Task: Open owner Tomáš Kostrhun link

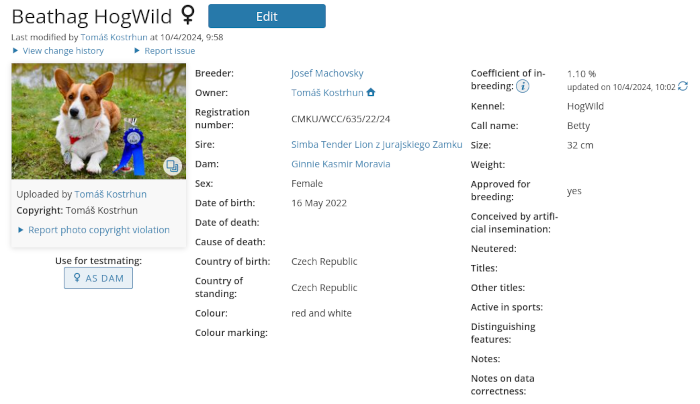Action: click(x=327, y=92)
